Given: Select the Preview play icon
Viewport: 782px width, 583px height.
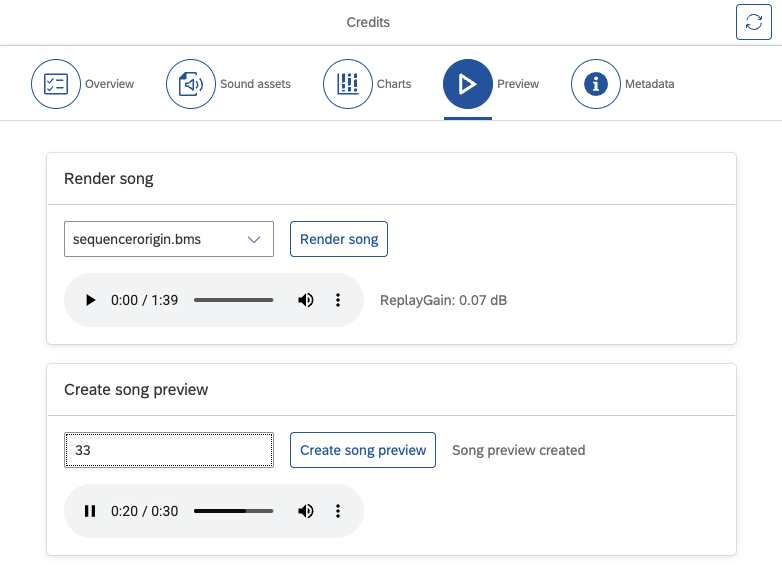Looking at the screenshot, I should [468, 84].
